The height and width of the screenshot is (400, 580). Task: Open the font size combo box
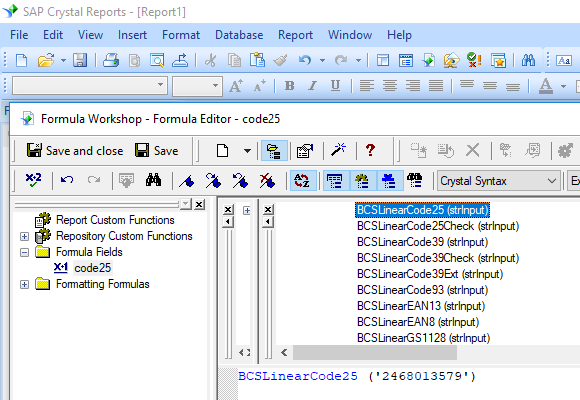(198, 86)
